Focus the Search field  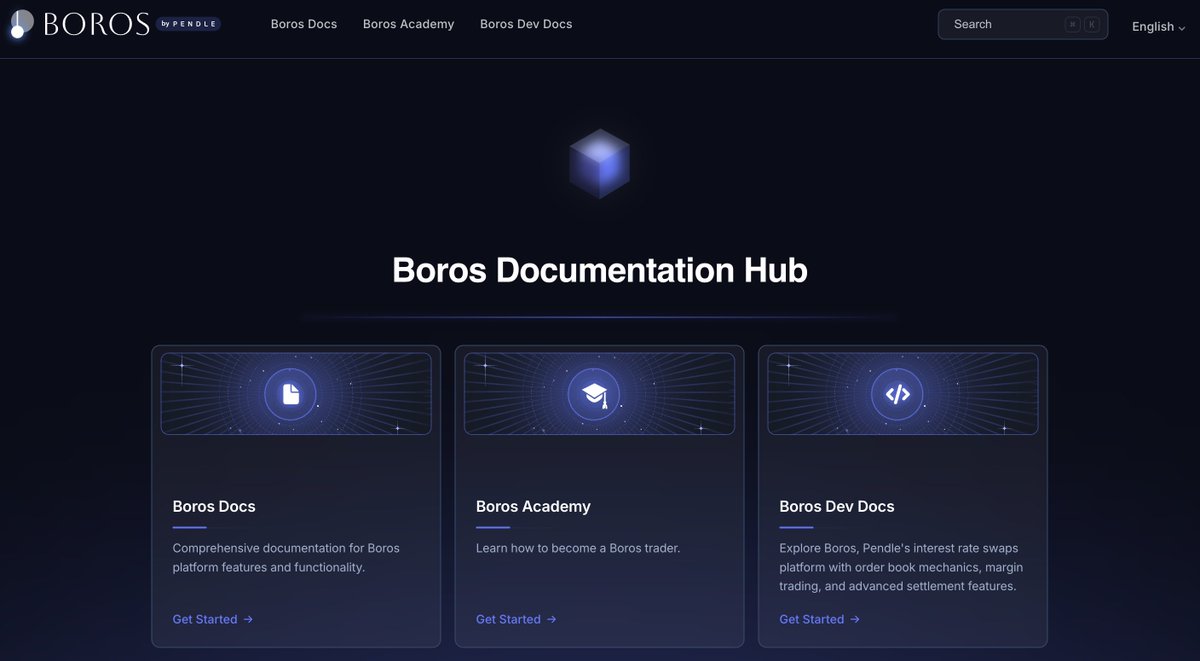[x=1023, y=24]
